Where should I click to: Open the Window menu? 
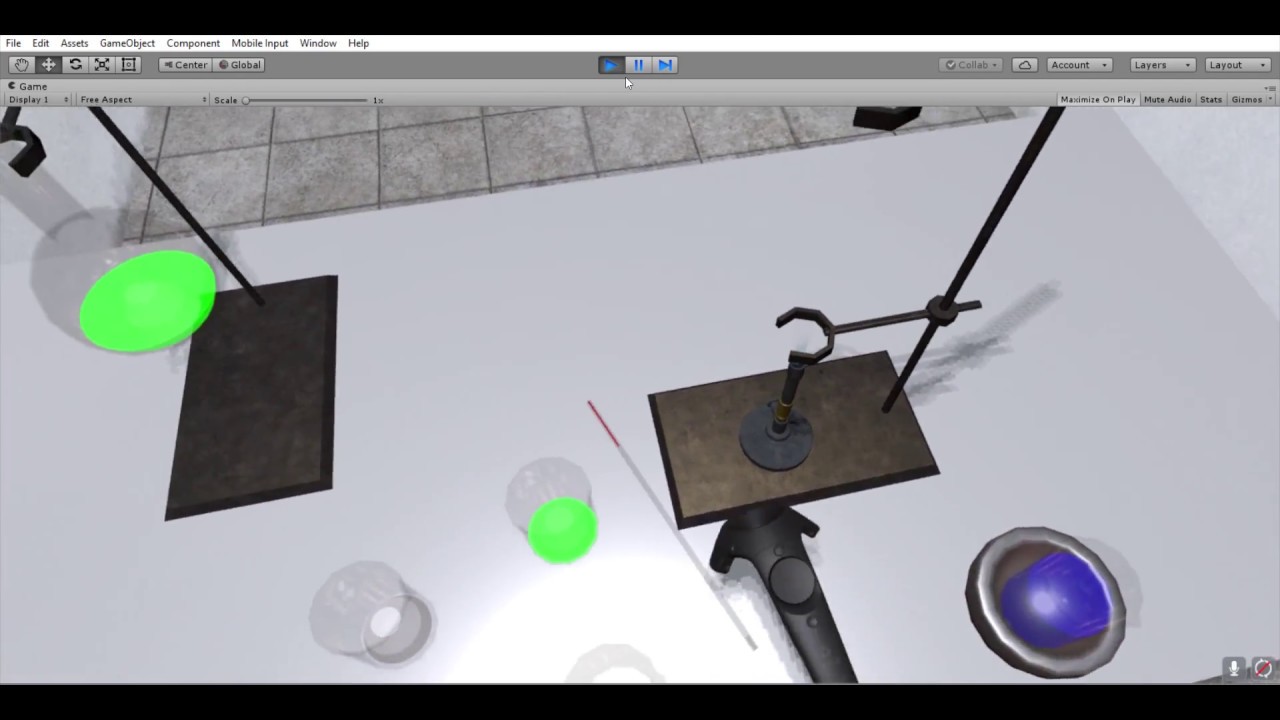[x=318, y=43]
